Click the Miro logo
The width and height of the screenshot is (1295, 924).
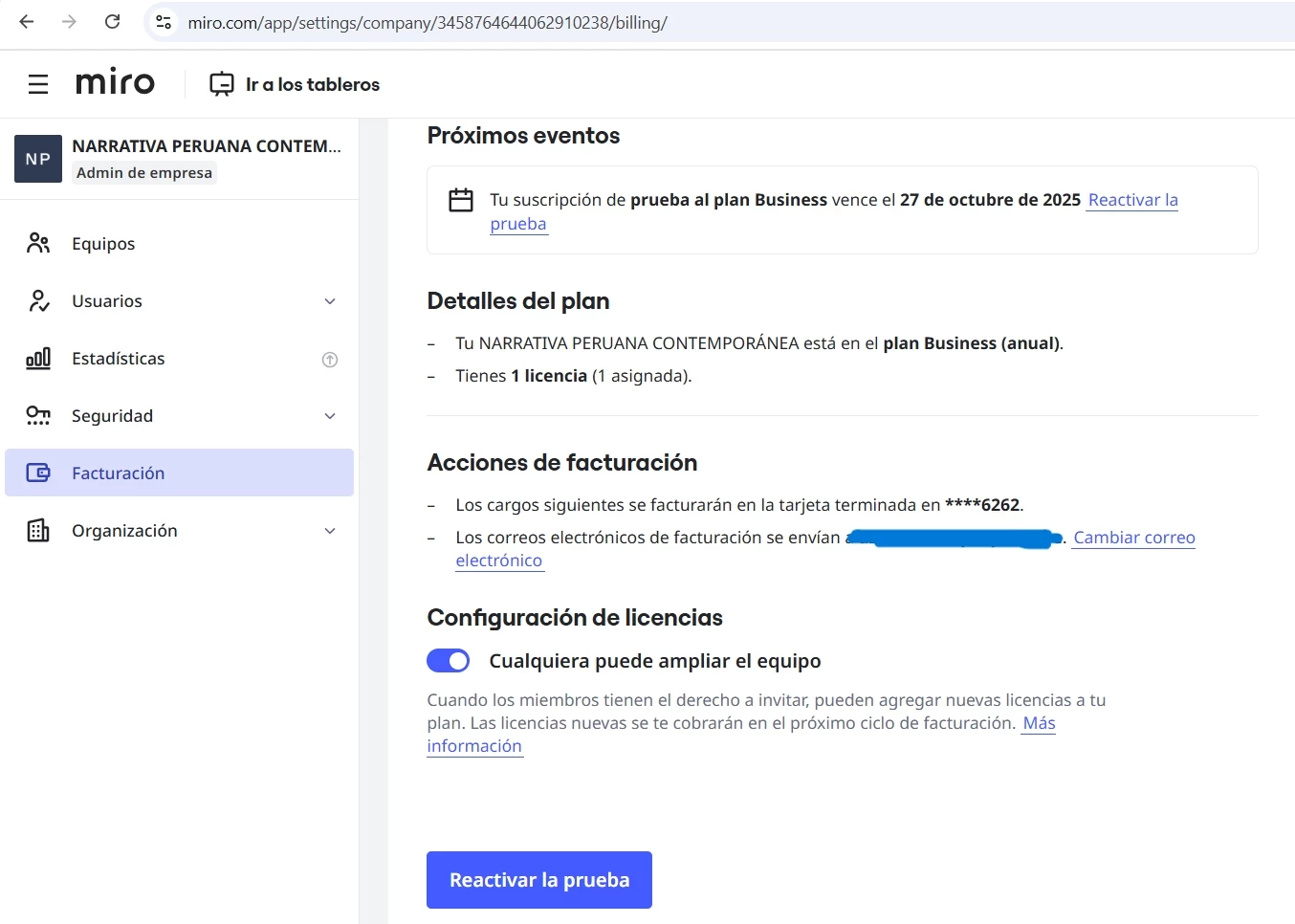point(115,83)
